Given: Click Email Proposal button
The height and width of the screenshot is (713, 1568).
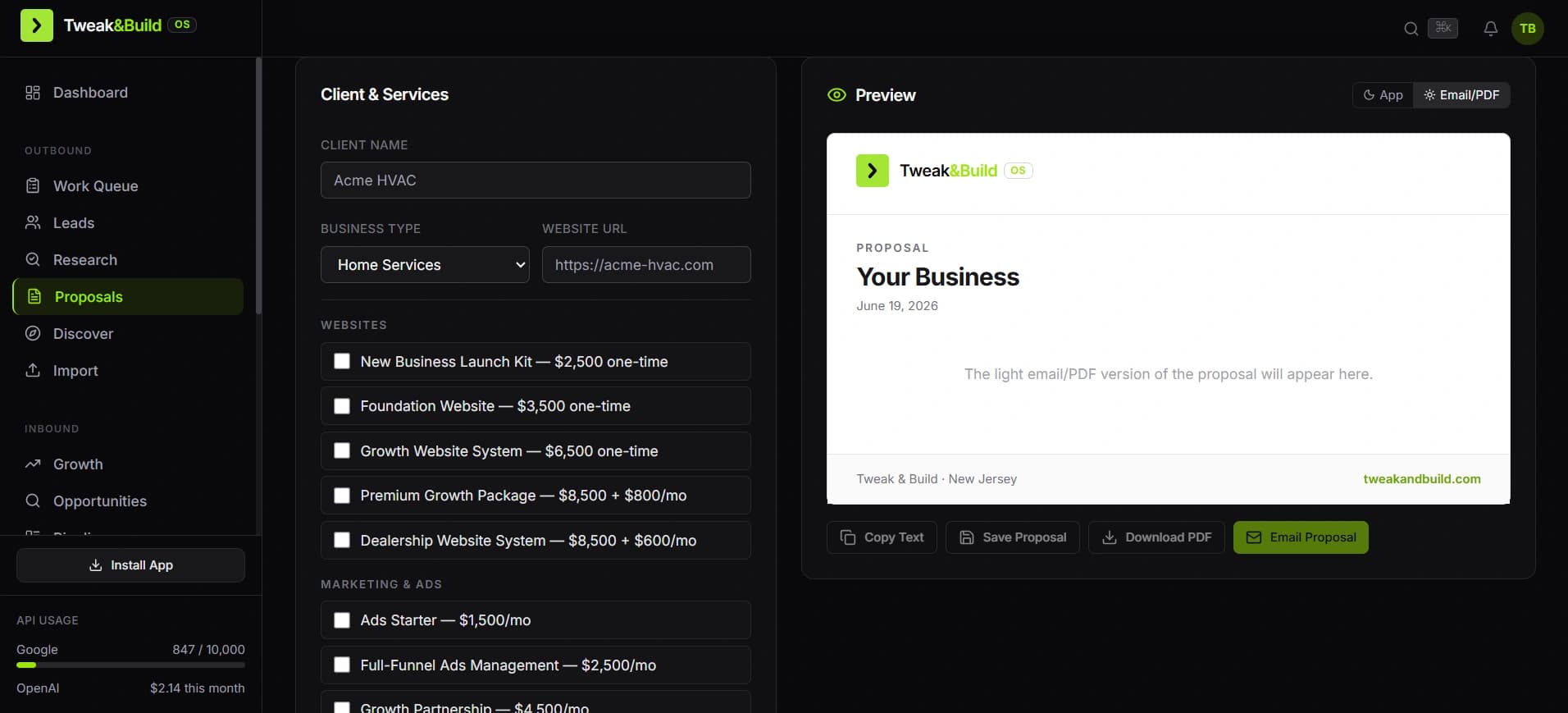Looking at the screenshot, I should (x=1301, y=537).
